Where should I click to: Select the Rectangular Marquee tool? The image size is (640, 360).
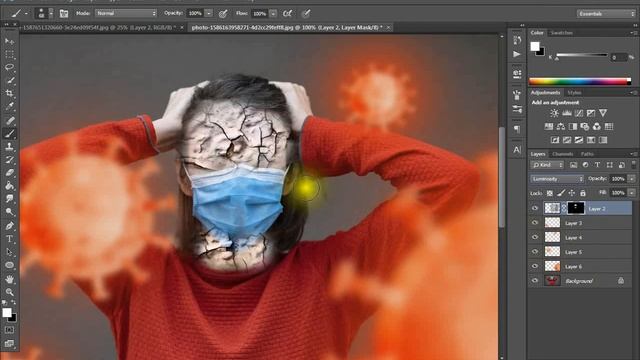pos(9,54)
